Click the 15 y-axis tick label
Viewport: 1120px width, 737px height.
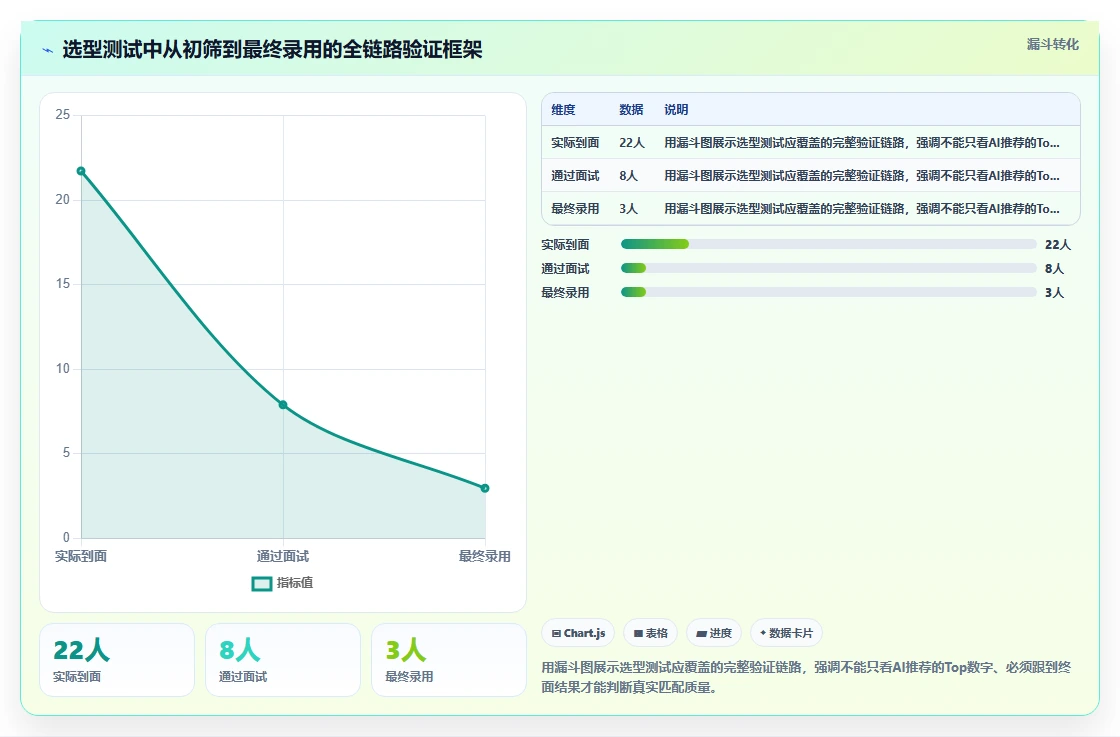[x=63, y=284]
